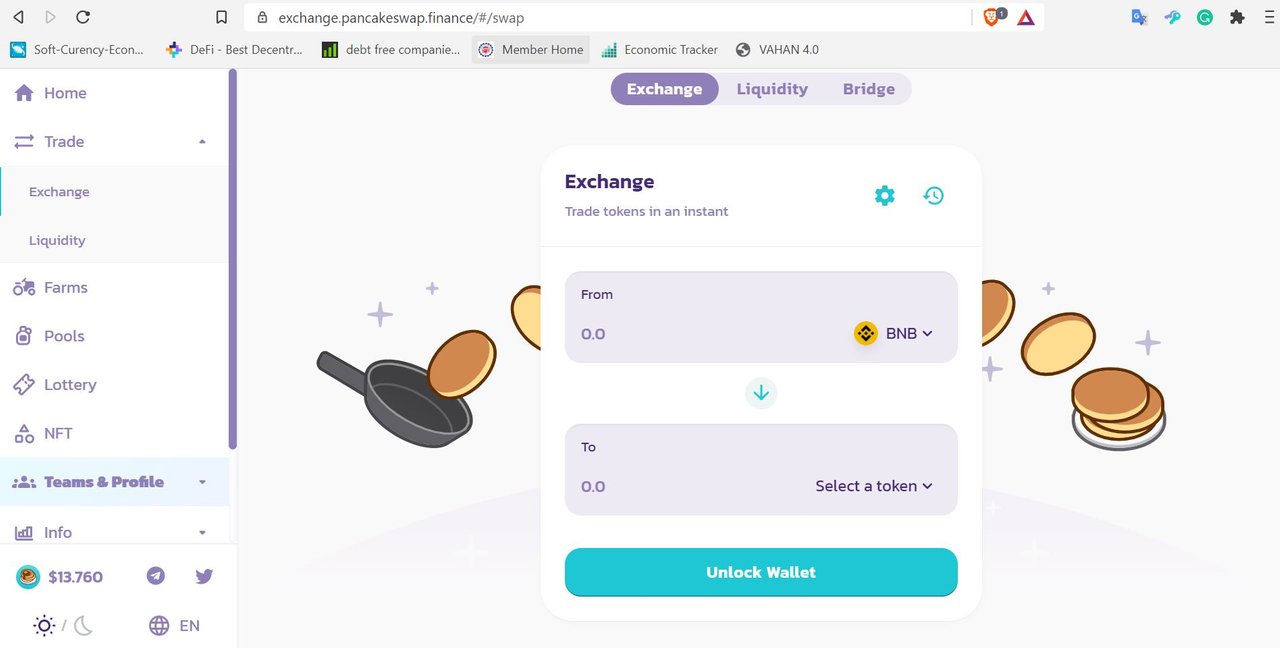This screenshot has width=1280, height=648.
Task: Switch to the Bridge tab
Action: (869, 89)
